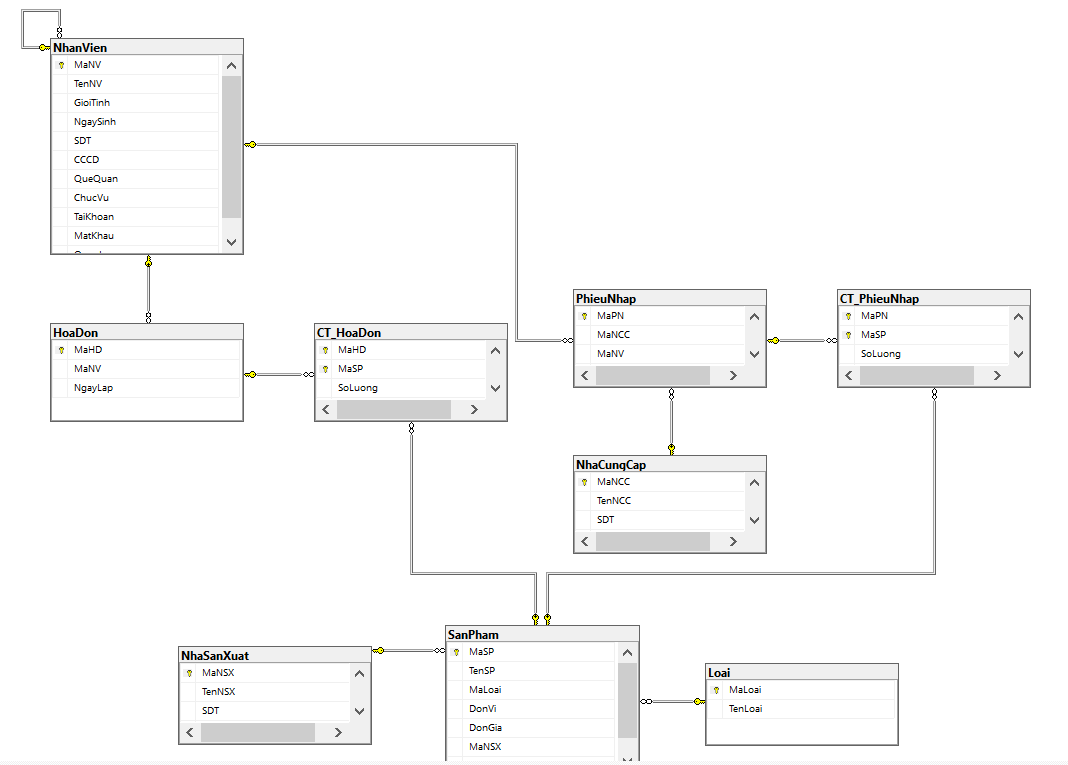Image resolution: width=1068 pixels, height=765 pixels.
Task: Click the key icon next to MaHD in HoaDon
Action: (x=61, y=350)
